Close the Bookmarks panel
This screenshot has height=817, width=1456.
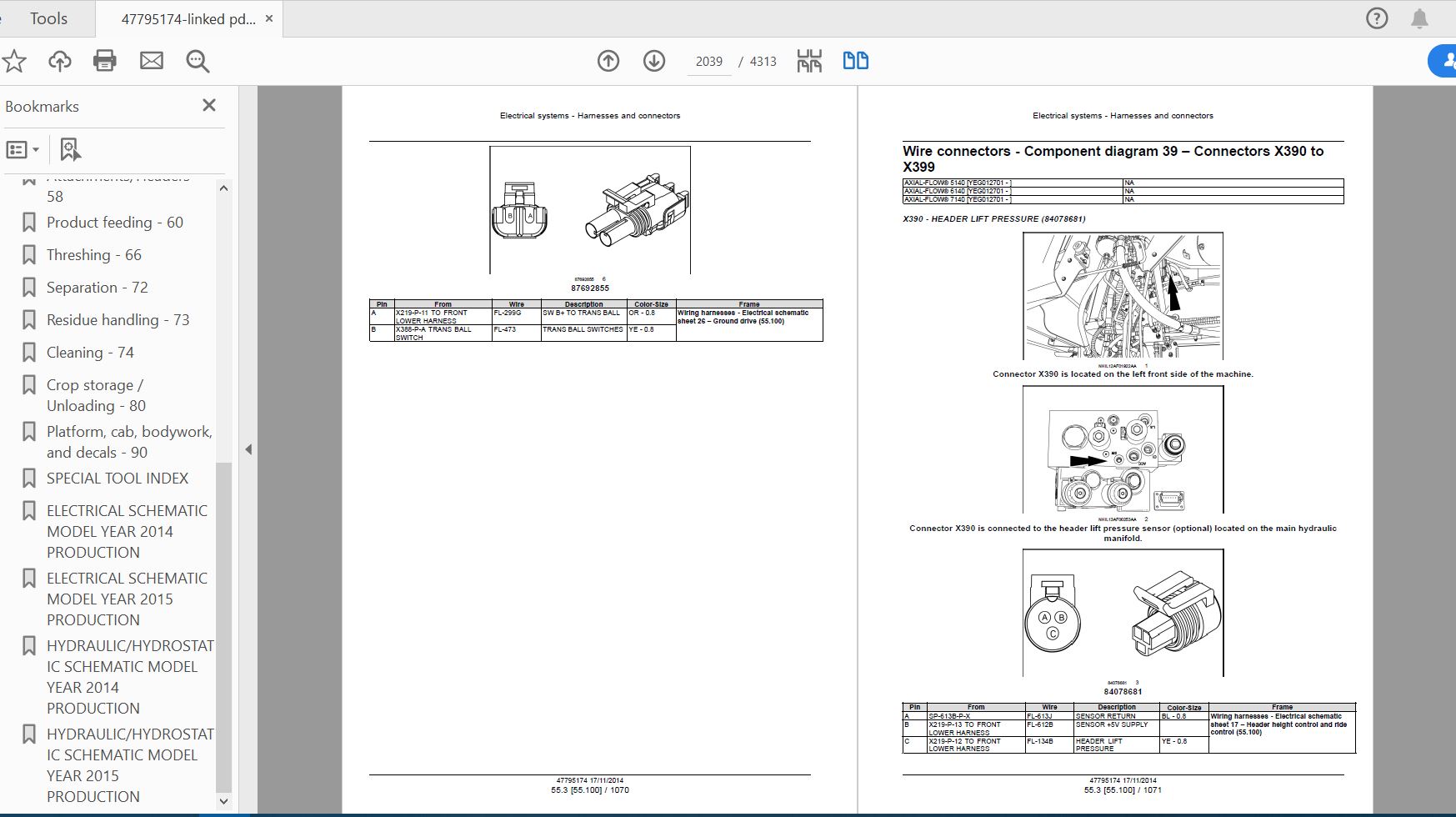pyautogui.click(x=209, y=105)
